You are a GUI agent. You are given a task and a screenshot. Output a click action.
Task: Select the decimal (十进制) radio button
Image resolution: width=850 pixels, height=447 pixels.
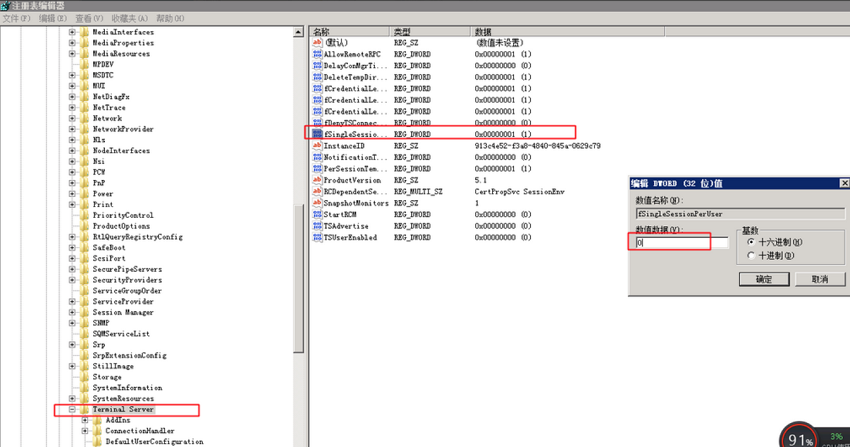click(751, 255)
